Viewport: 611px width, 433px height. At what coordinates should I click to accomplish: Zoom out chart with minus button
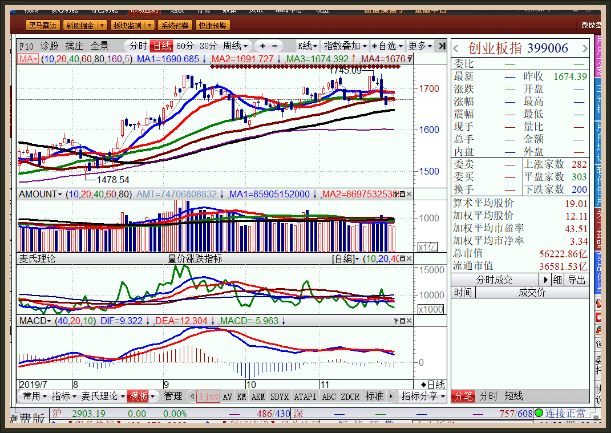coord(275,46)
